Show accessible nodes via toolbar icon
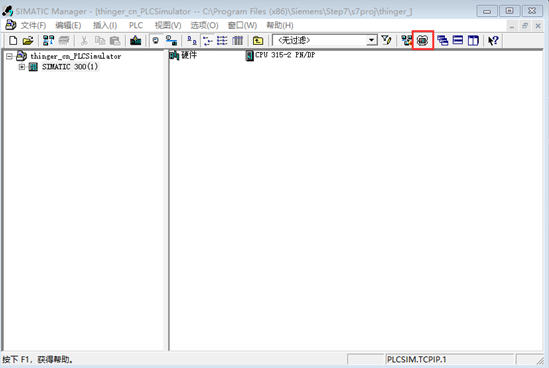Image resolution: width=549 pixels, height=368 pixels. pyautogui.click(x=48, y=41)
